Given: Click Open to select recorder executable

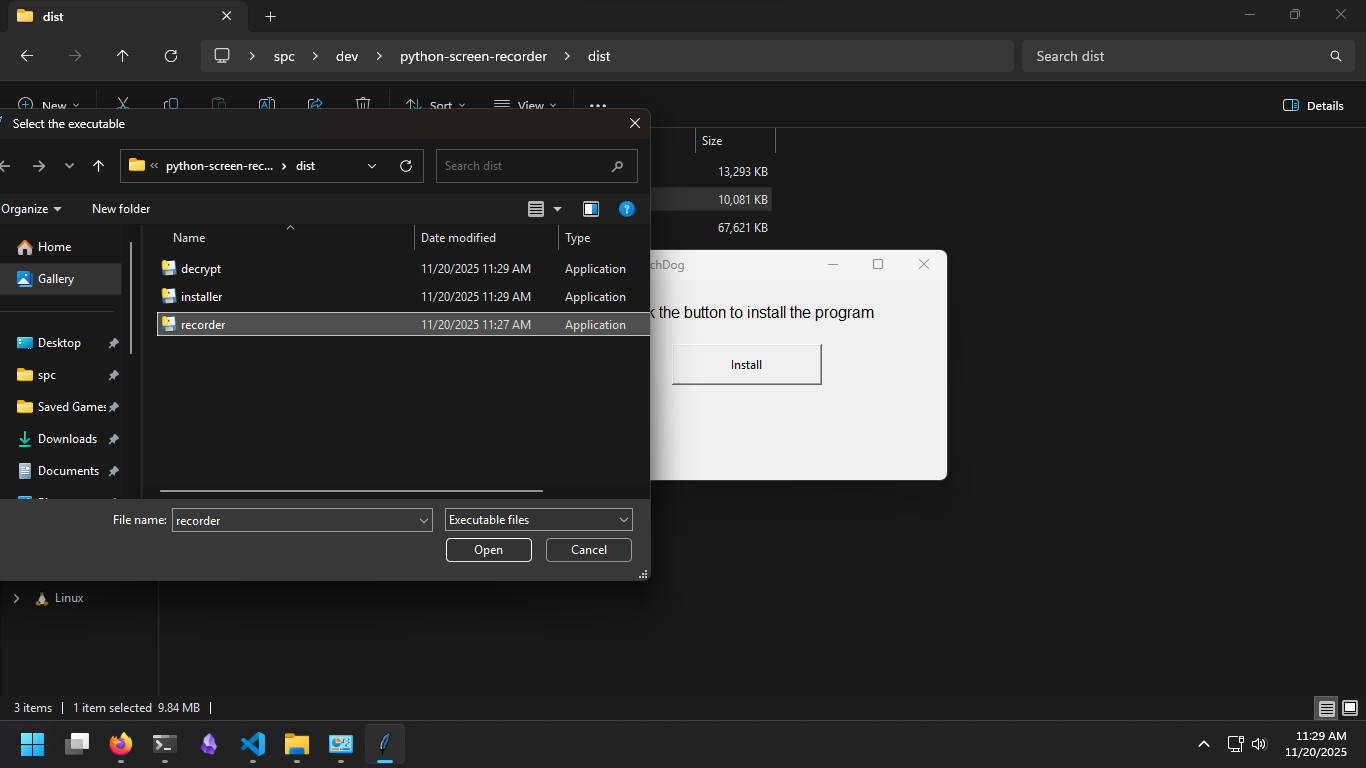Looking at the screenshot, I should [488, 550].
